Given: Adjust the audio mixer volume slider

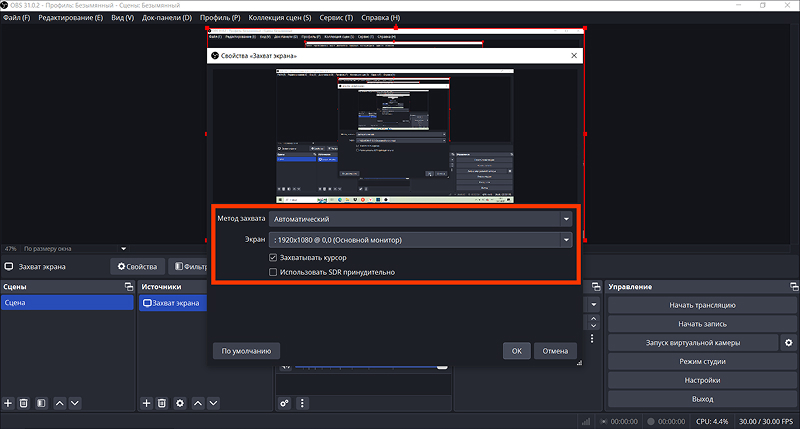Looking at the screenshot, I should (x=371, y=366).
